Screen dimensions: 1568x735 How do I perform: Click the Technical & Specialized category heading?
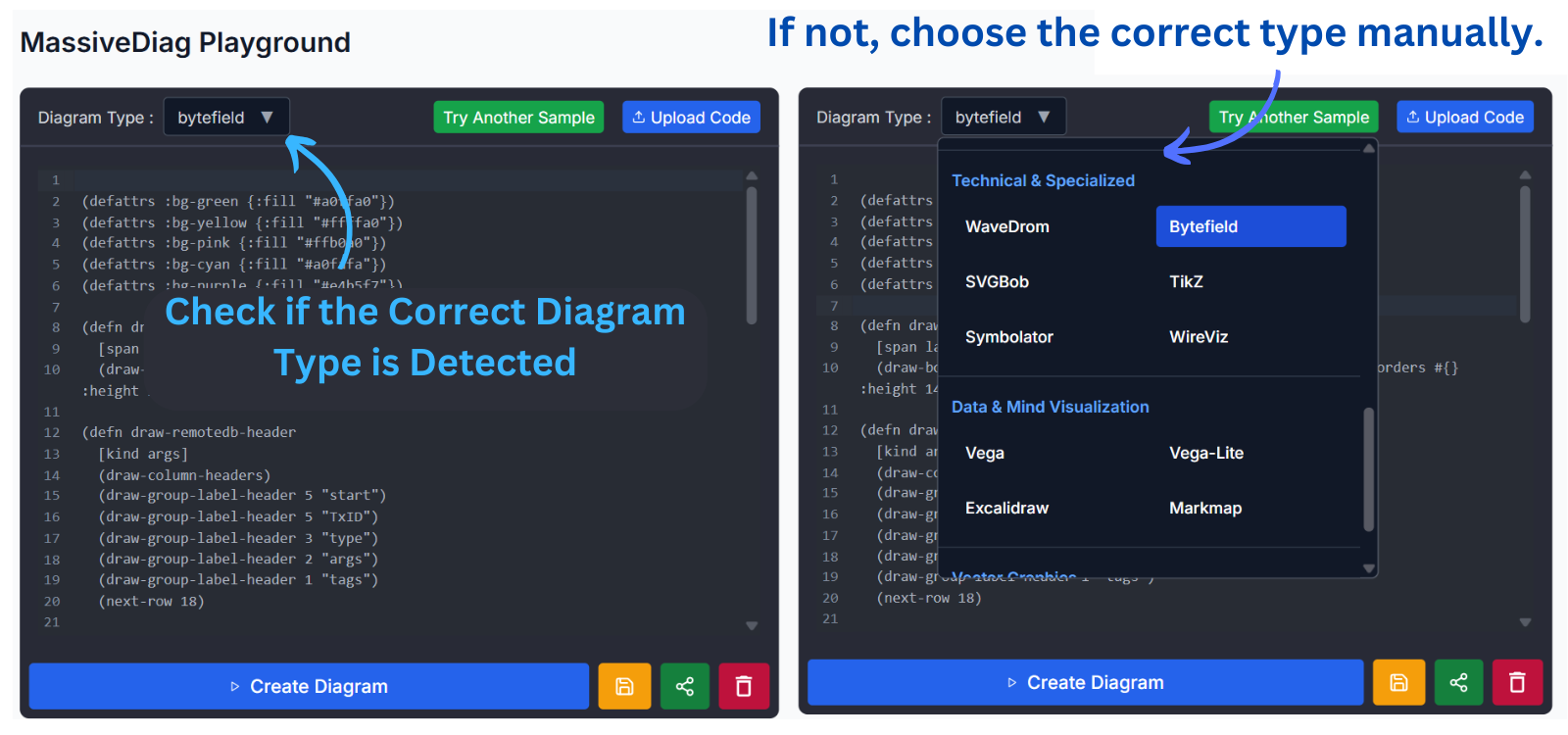(1043, 180)
